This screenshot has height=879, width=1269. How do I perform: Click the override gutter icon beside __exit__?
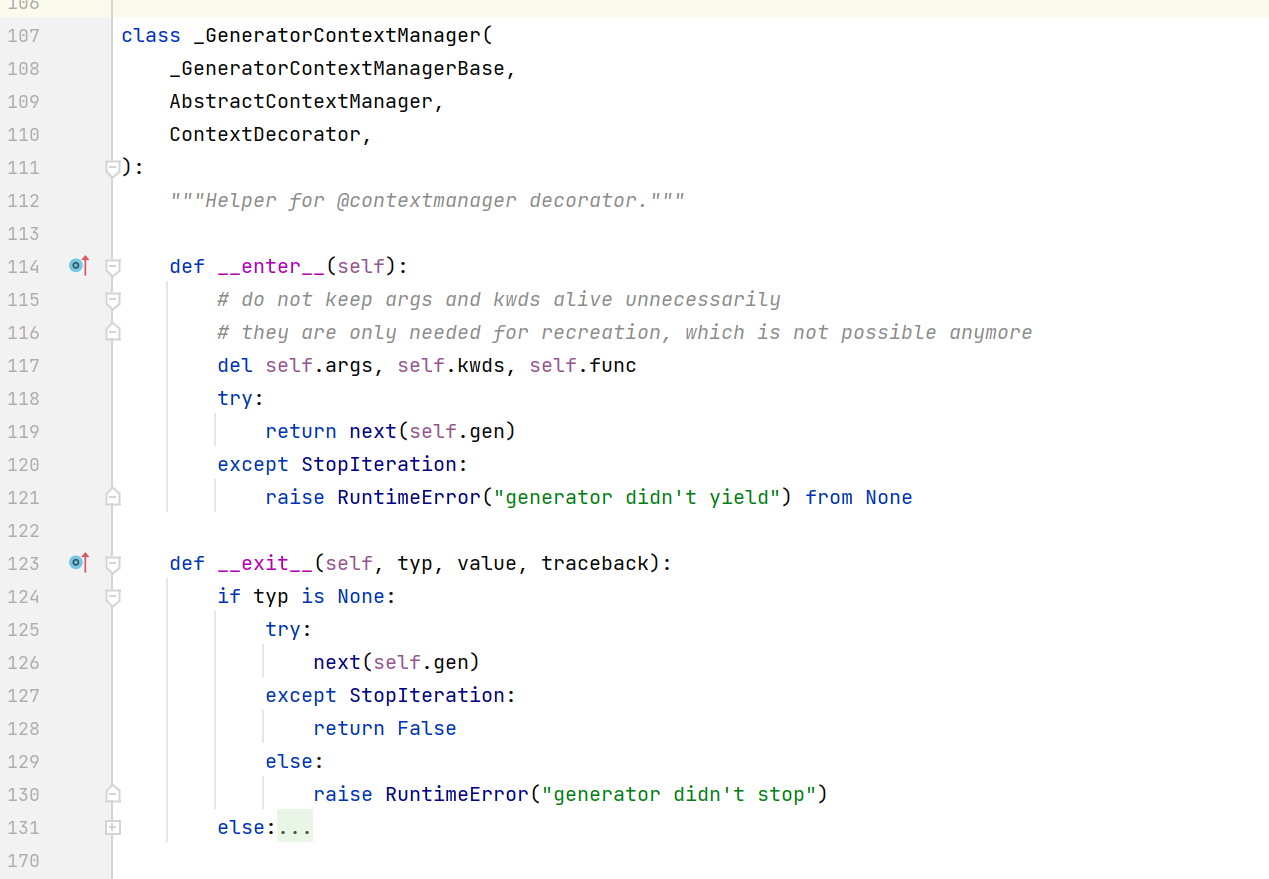[x=79, y=563]
